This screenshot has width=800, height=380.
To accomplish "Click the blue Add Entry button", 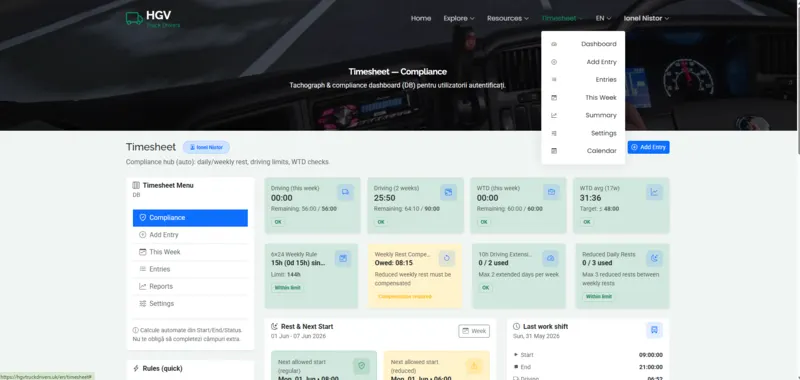I will click(648, 147).
